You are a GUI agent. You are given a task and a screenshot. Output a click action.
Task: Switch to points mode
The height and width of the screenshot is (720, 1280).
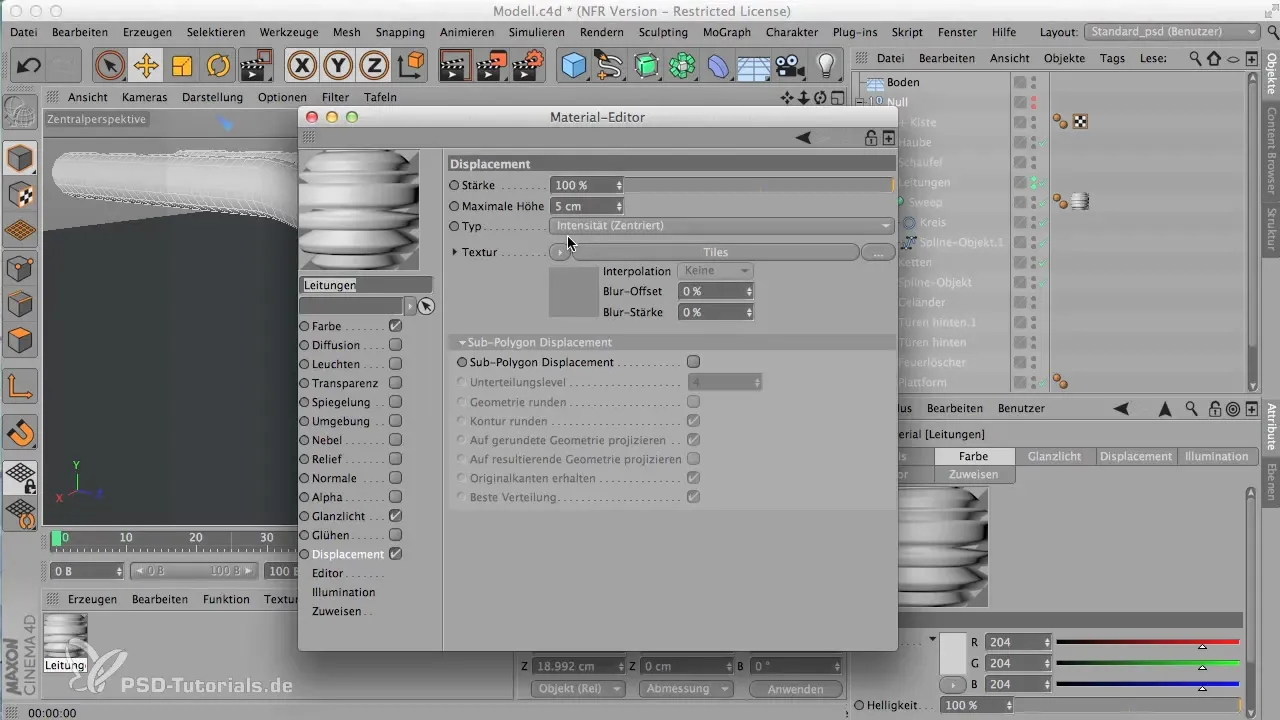(x=21, y=267)
